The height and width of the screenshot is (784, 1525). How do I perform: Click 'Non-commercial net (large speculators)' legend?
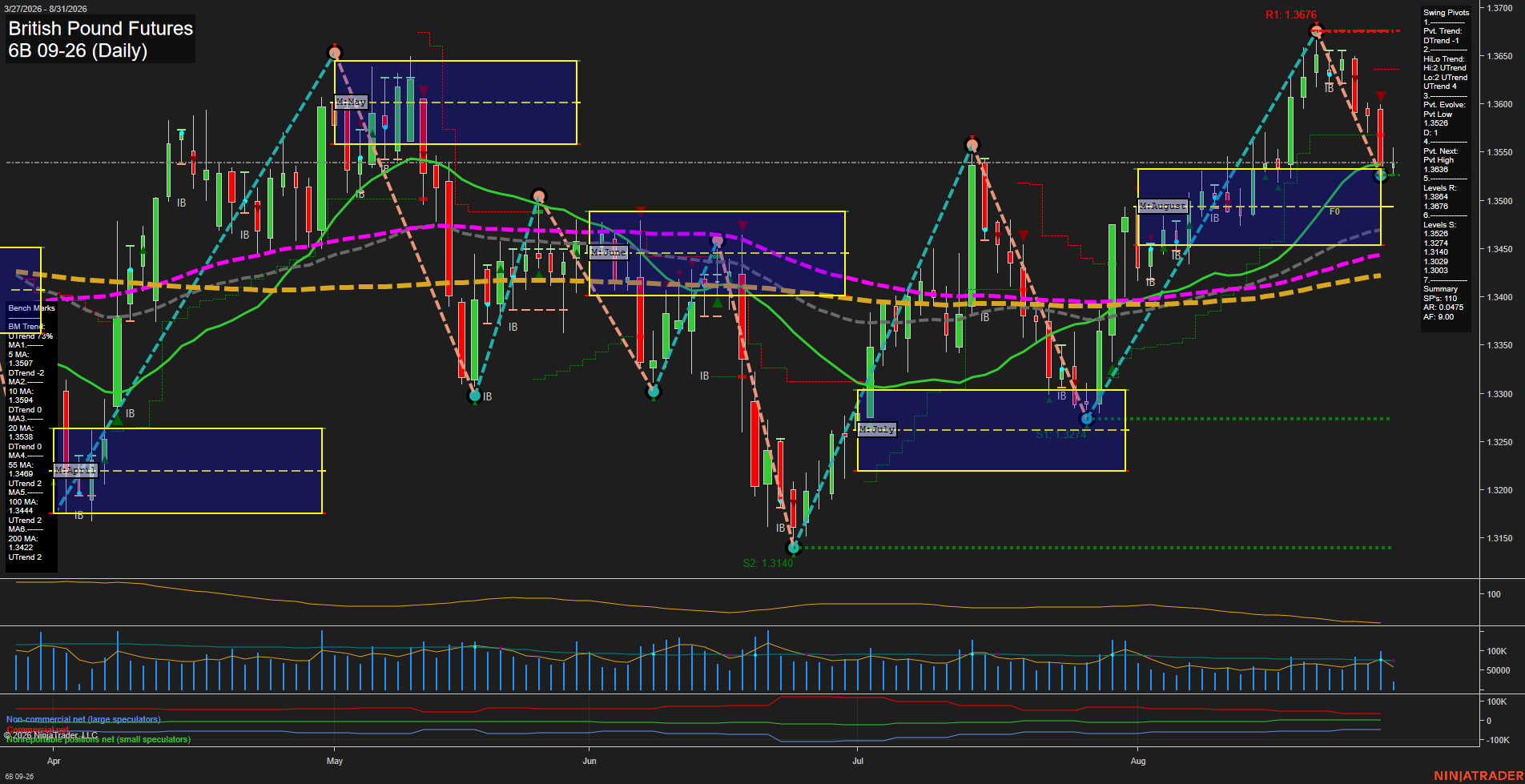83,719
